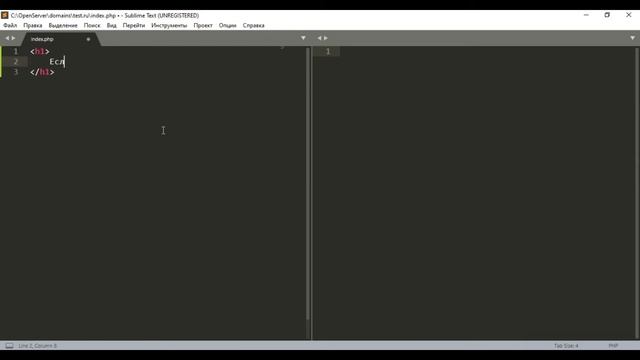Screen dimensions: 640x360
Task: Open the Перейти menu
Action: click(134, 25)
